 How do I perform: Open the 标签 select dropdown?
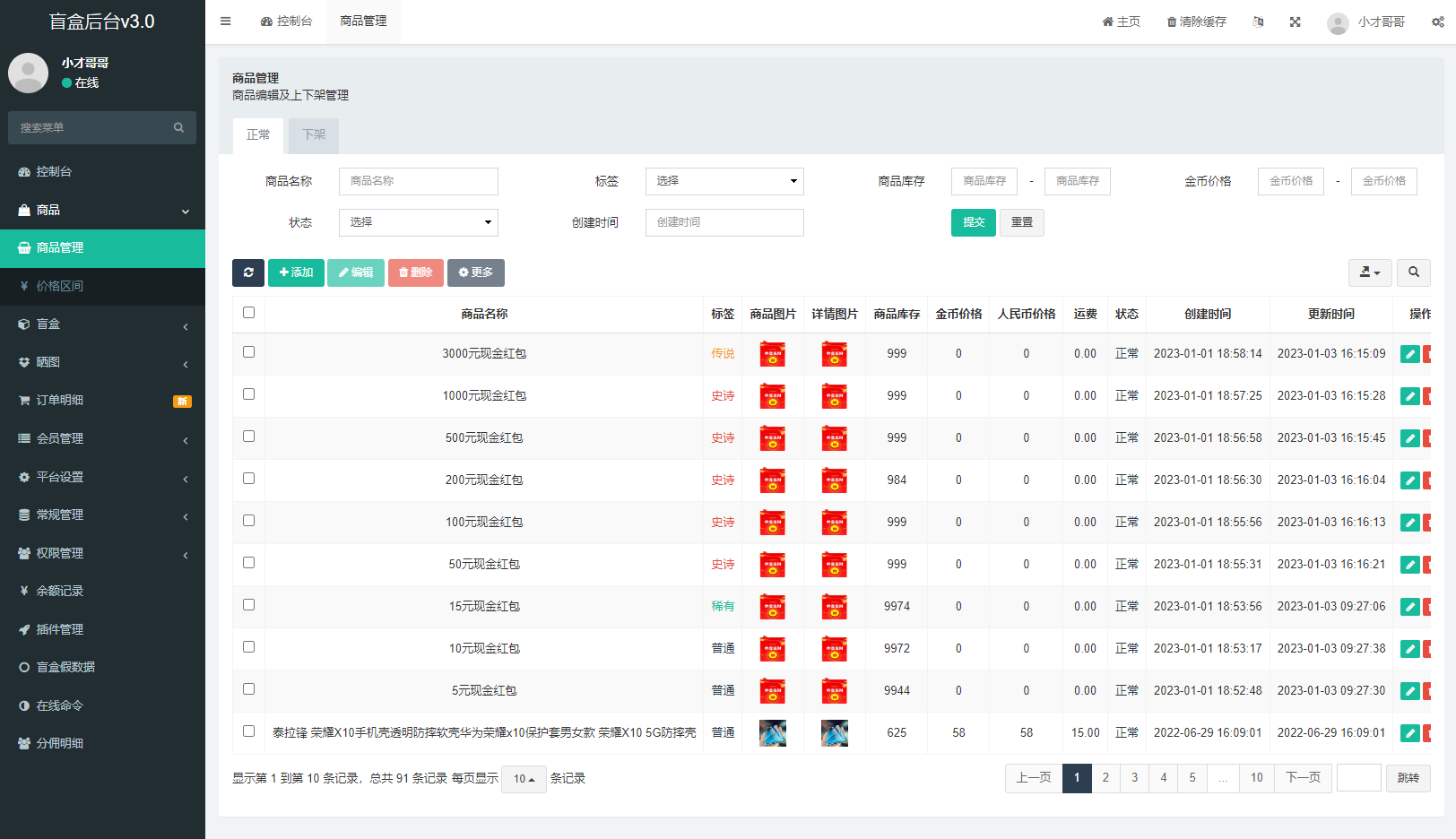[x=724, y=181]
